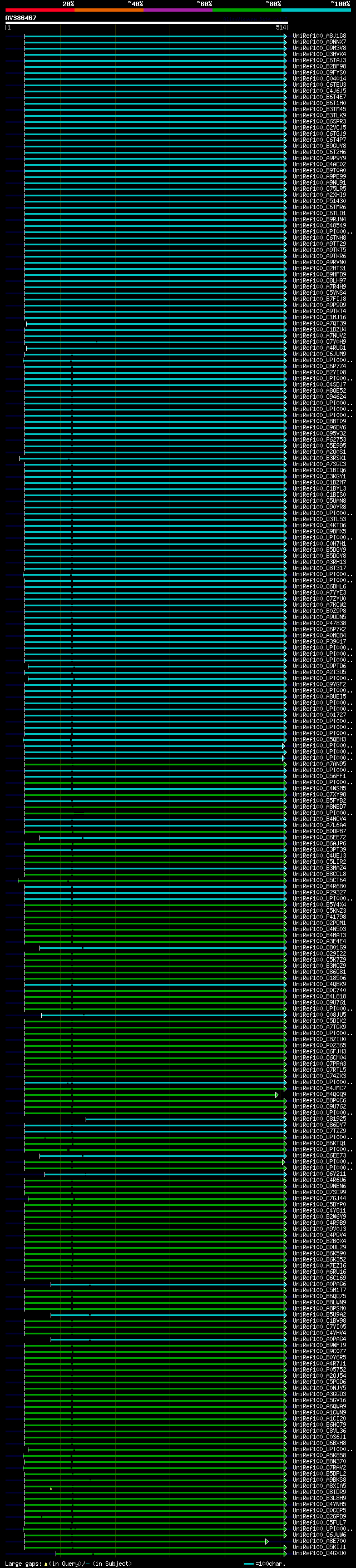Select hit UniRef100_C4QBK9

(319, 985)
